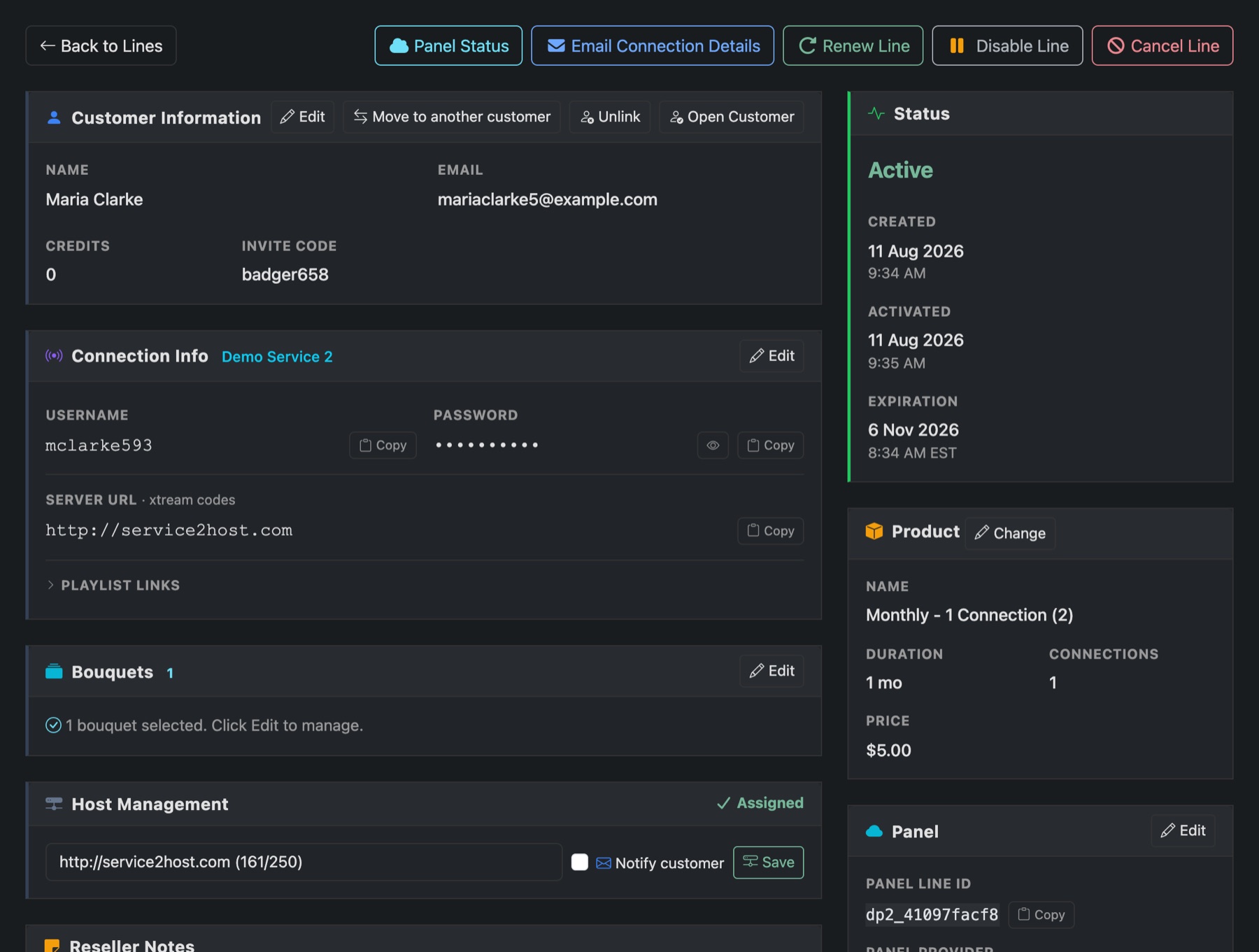Click the Reseller Notes icon
The height and width of the screenshot is (952, 1259).
pos(52,946)
